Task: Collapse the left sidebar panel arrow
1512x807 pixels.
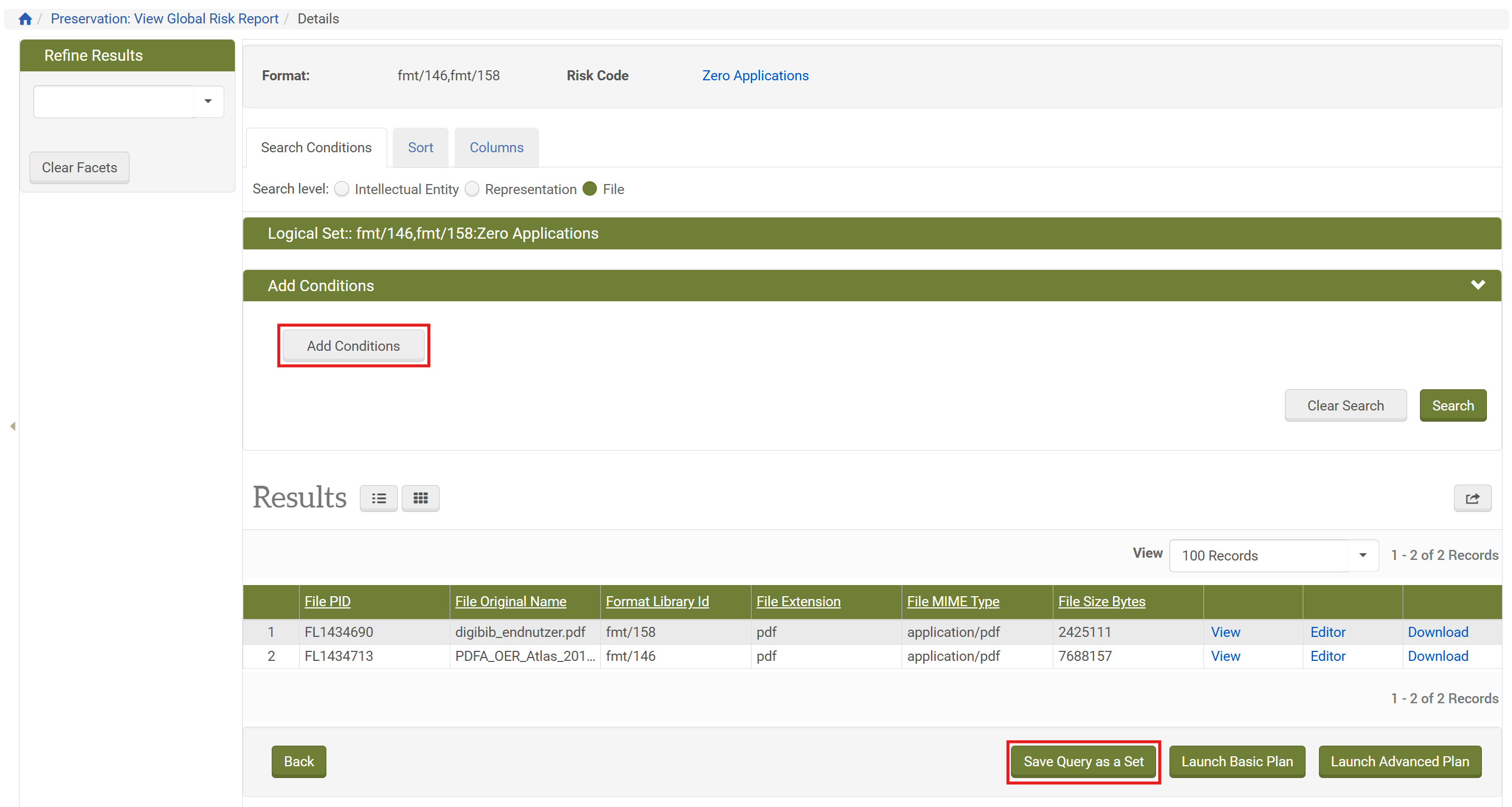Action: pos(12,426)
